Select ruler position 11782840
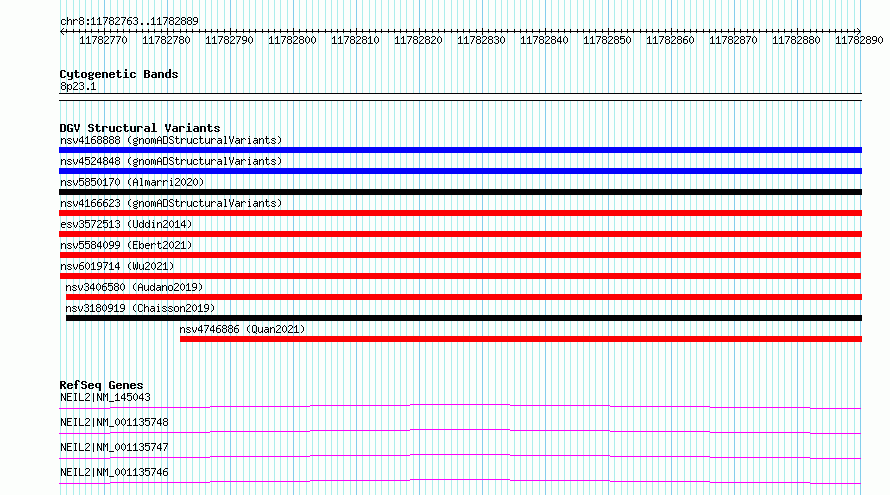 [544, 40]
